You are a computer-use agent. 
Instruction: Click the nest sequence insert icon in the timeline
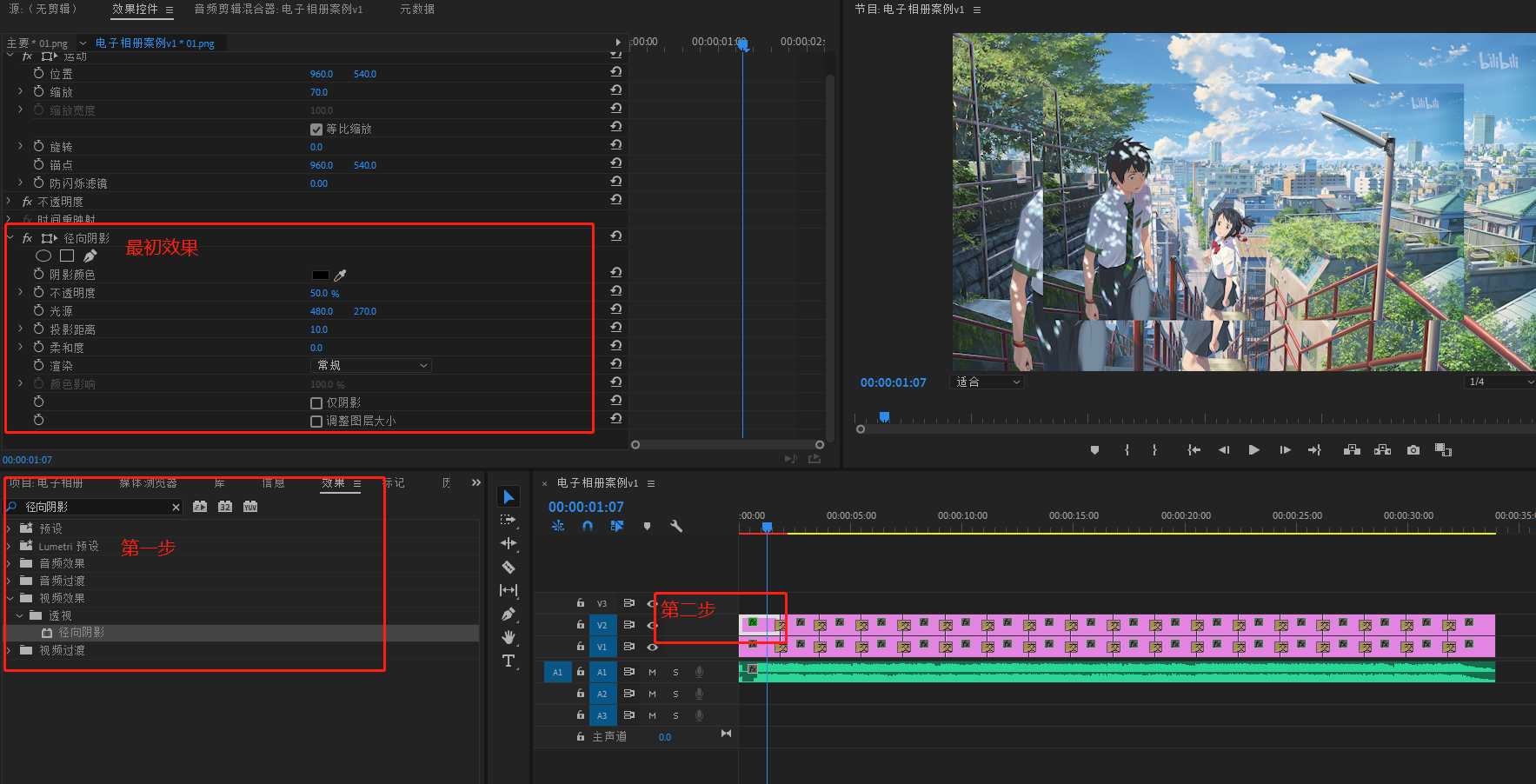coord(558,526)
